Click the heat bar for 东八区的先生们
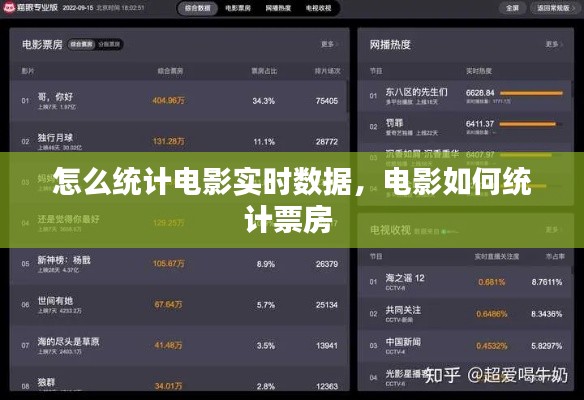The width and height of the screenshot is (584, 400). [531, 93]
